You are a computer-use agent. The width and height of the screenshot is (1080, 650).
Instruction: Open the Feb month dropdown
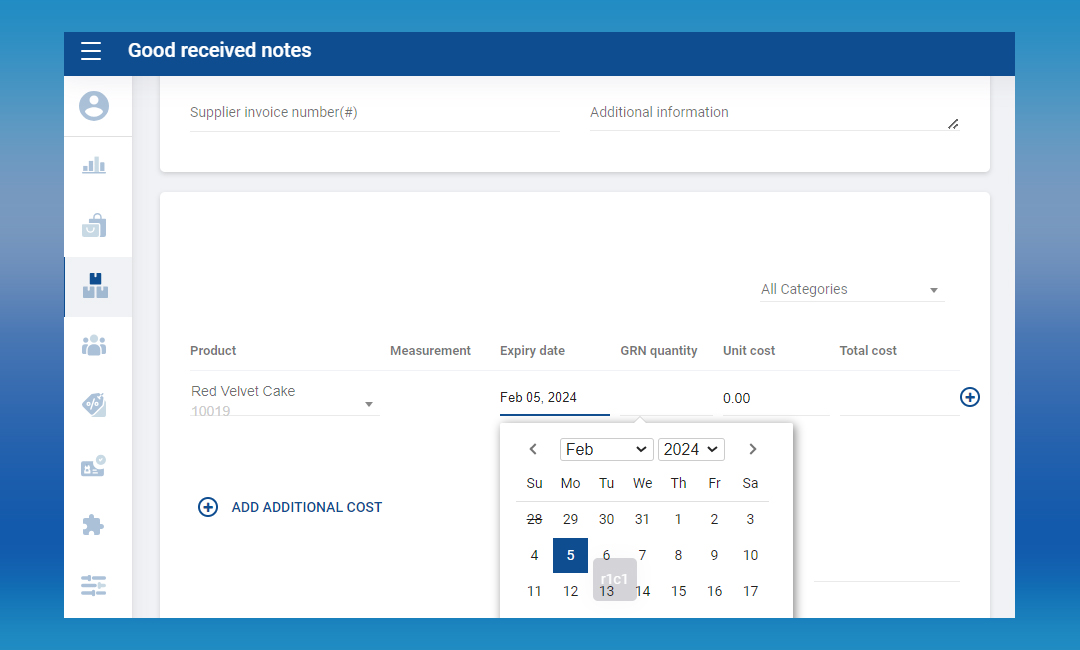[606, 449]
